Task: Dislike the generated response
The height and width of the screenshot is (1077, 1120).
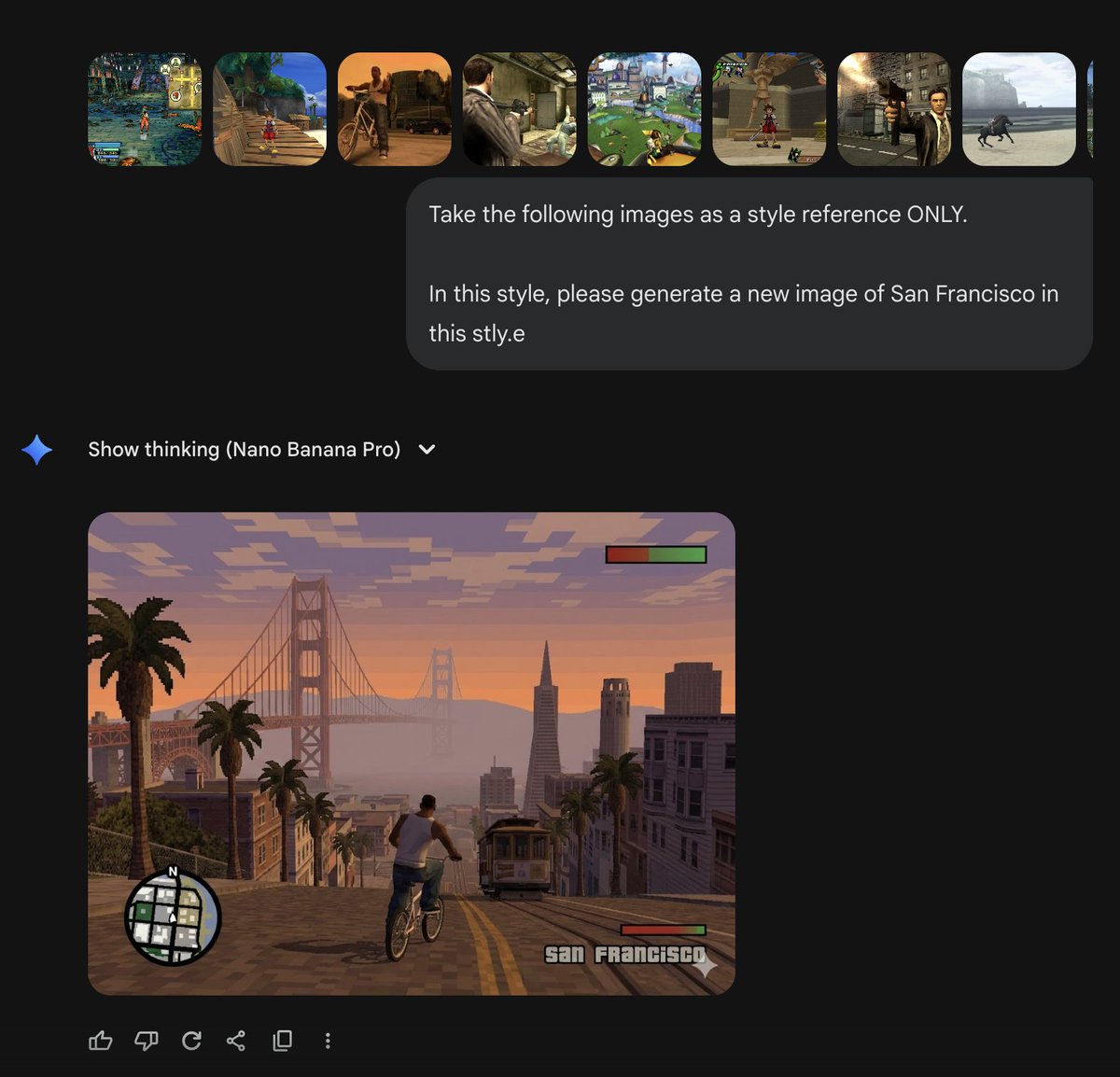Action: coord(147,1040)
